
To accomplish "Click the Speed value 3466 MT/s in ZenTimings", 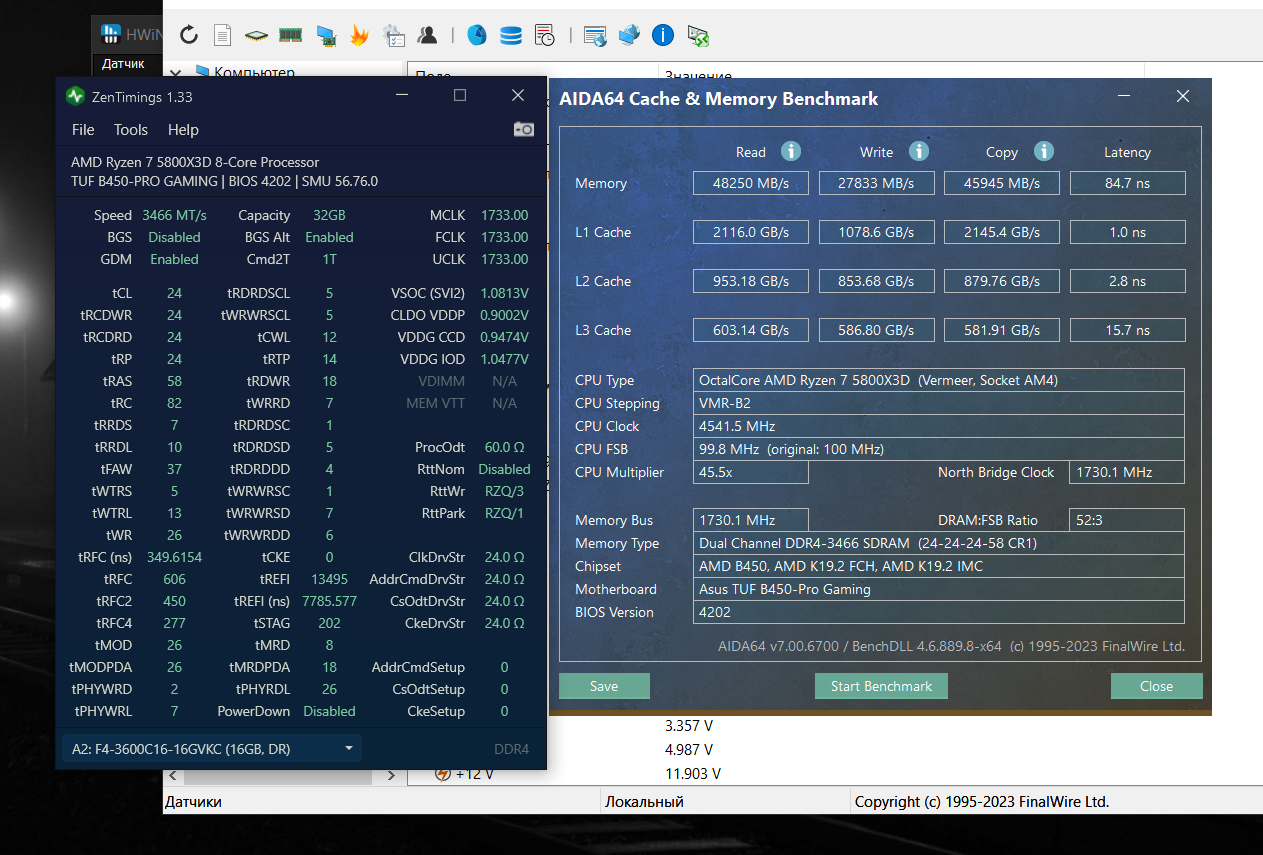I will [x=175, y=215].
